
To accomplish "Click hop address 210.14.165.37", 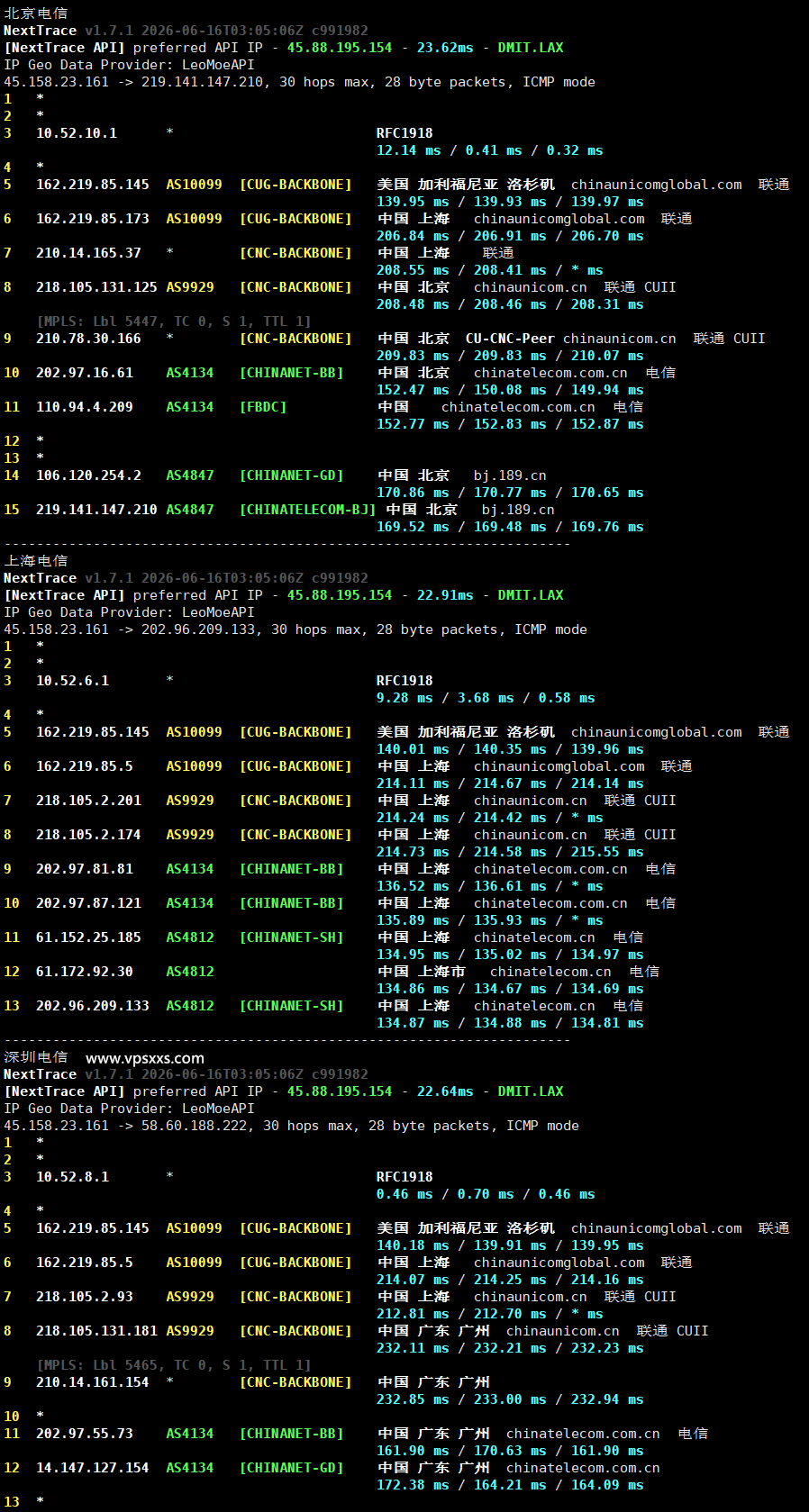I will (88, 253).
